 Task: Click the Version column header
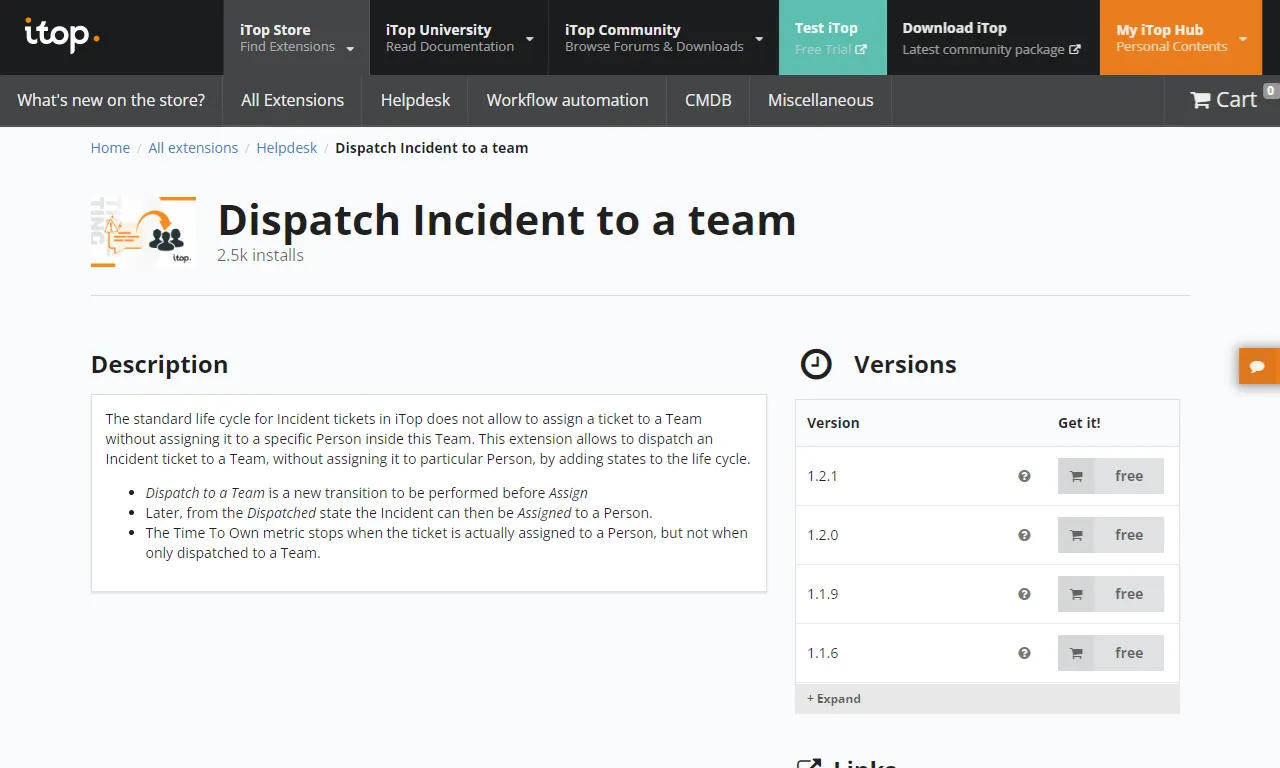point(833,423)
